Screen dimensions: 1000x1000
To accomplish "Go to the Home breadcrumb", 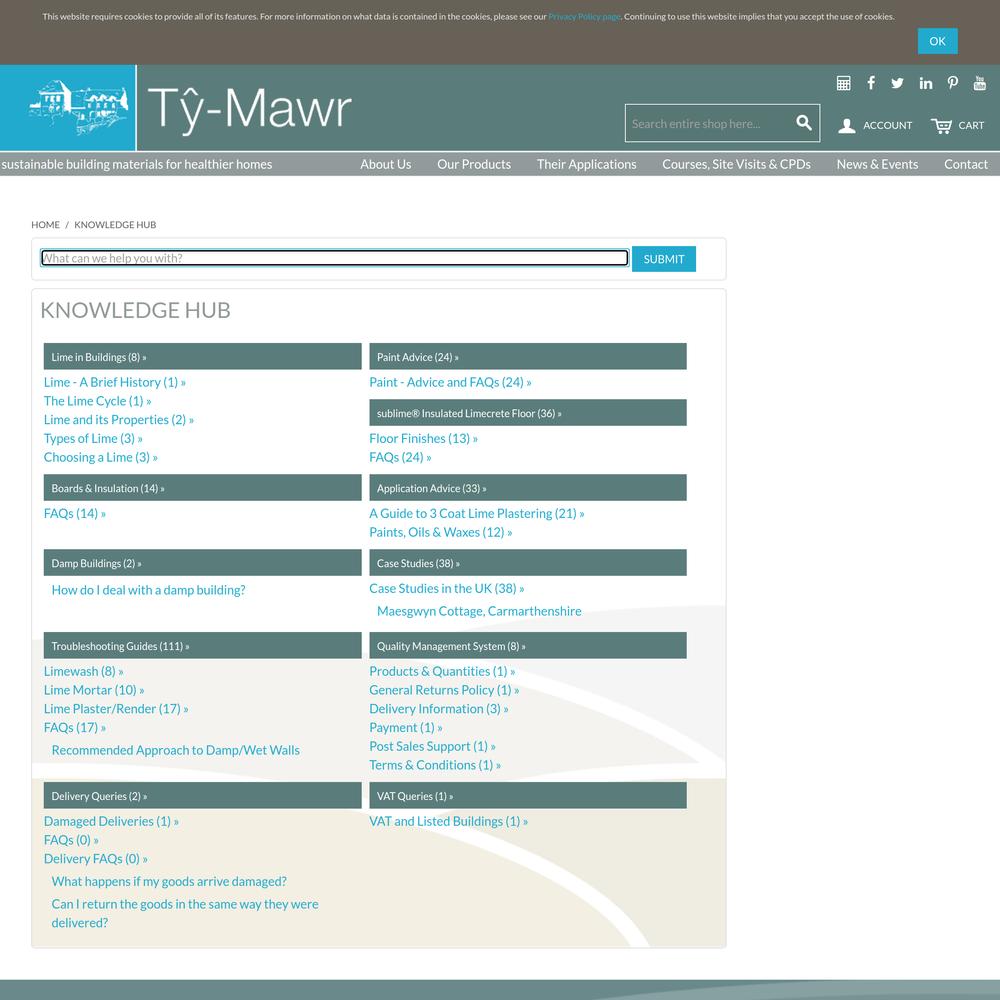I will 45,224.
